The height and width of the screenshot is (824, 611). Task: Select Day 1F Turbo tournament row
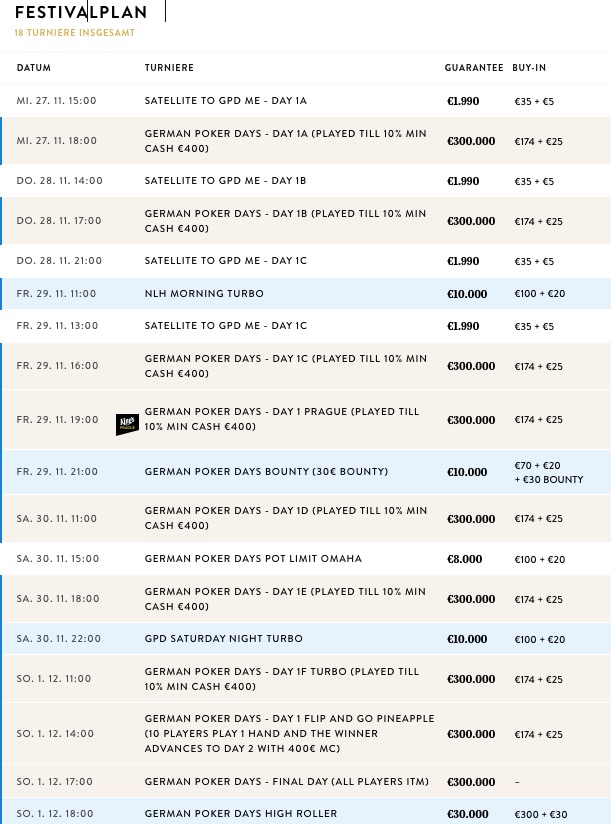pyautogui.click(x=305, y=678)
